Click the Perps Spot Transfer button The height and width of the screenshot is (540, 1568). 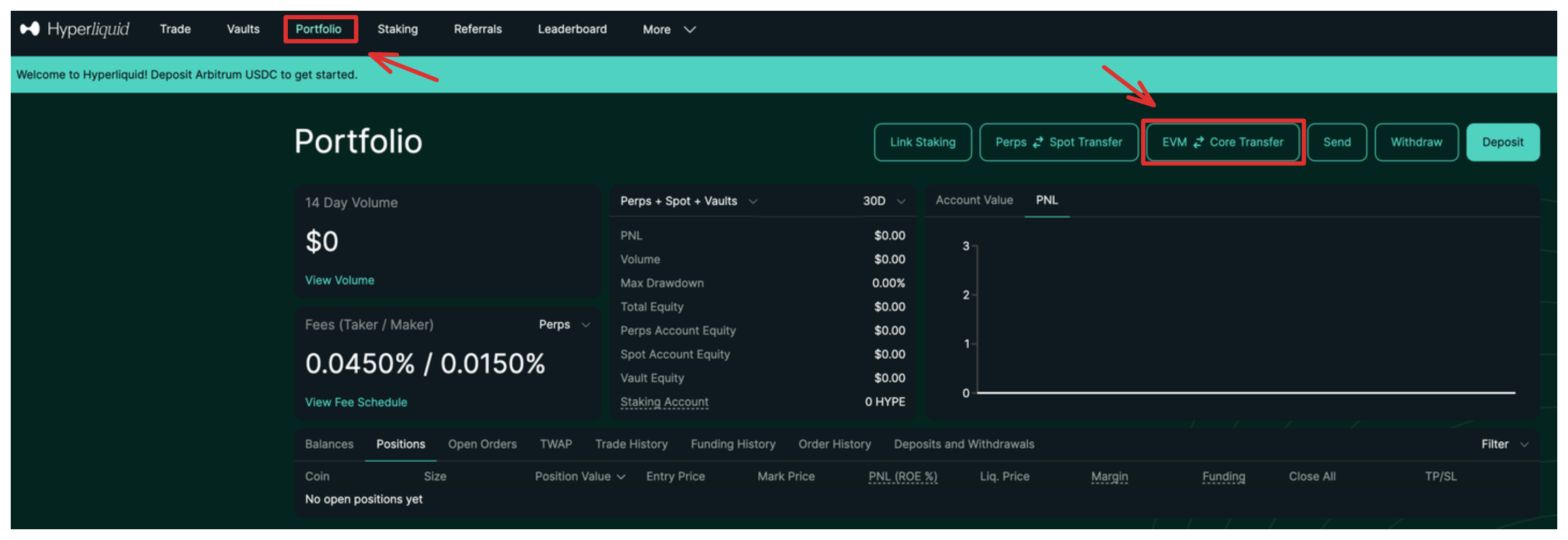tap(1058, 142)
